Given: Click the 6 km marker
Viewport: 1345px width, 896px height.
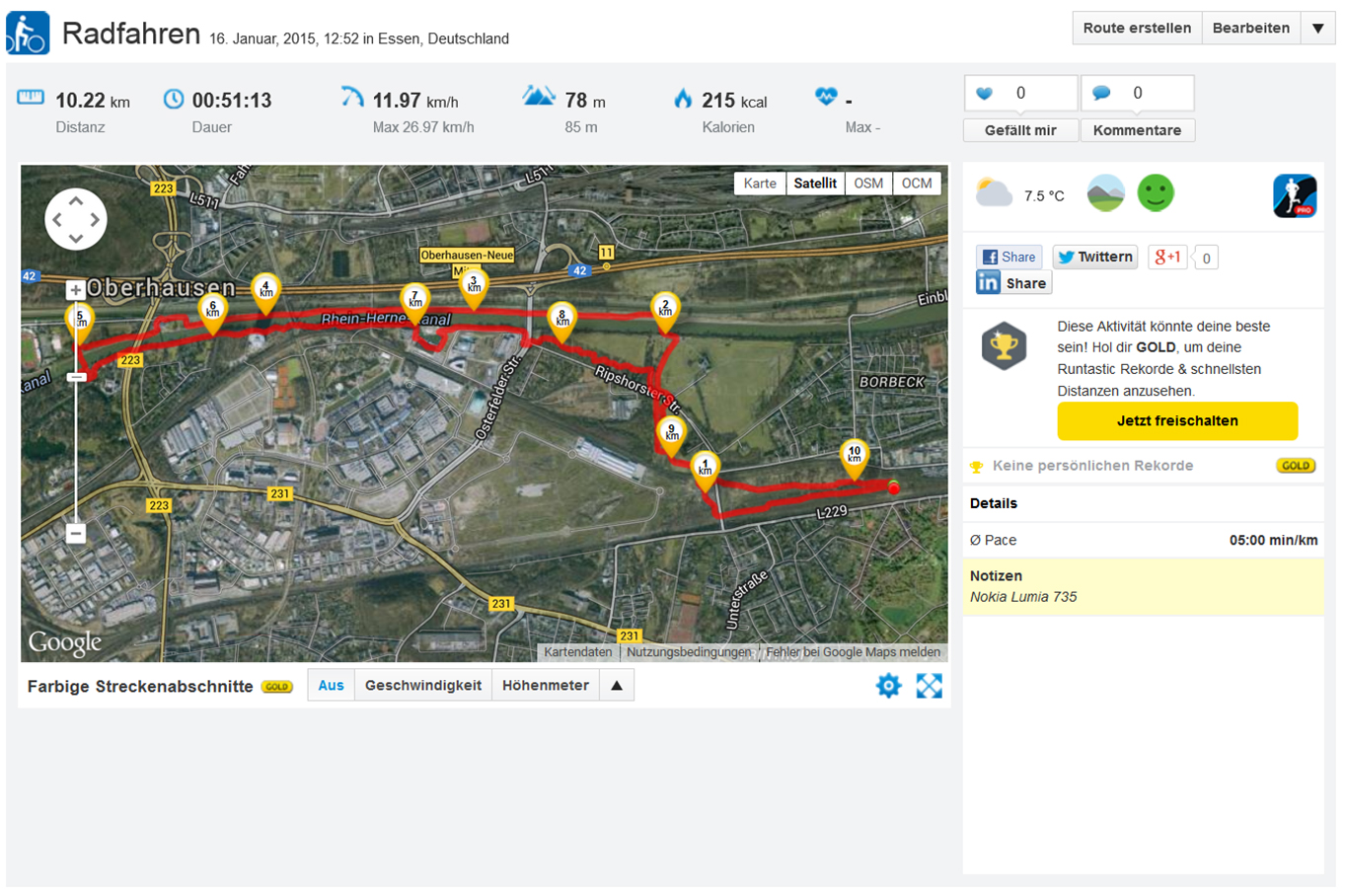Looking at the screenshot, I should click(212, 315).
